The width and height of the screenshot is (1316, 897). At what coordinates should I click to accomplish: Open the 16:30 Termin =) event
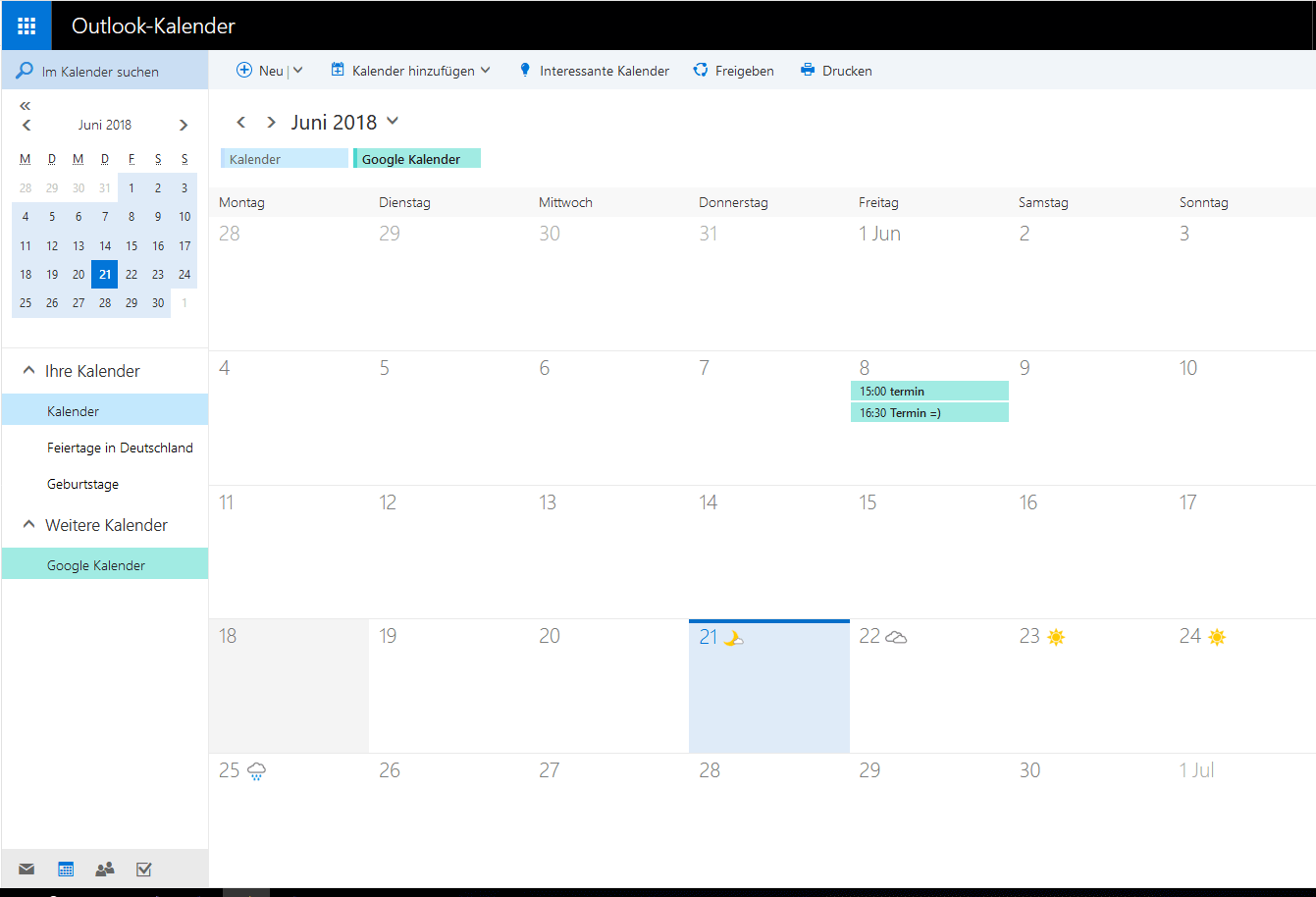[929, 412]
